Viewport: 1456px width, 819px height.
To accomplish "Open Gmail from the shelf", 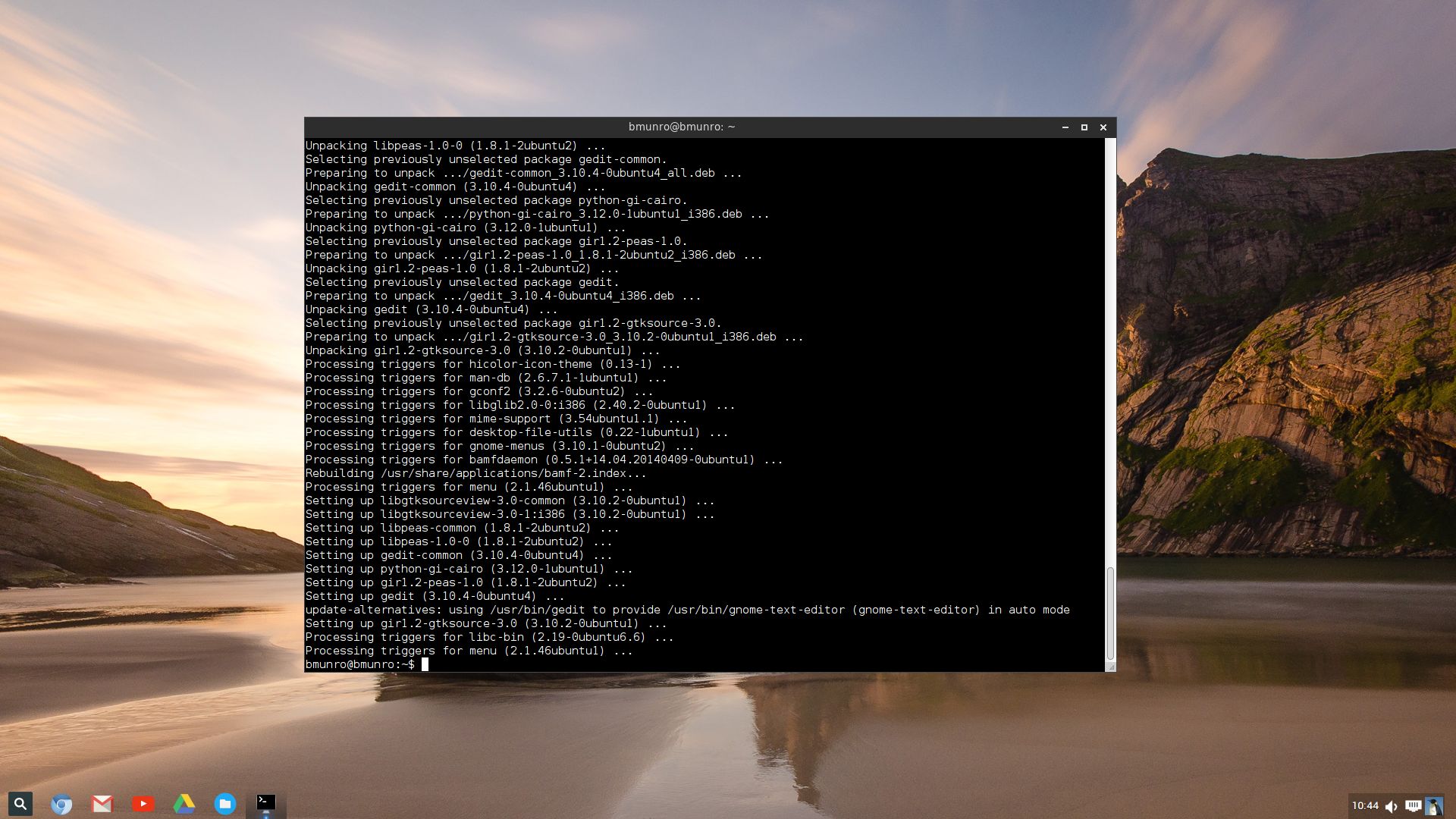I will (102, 804).
